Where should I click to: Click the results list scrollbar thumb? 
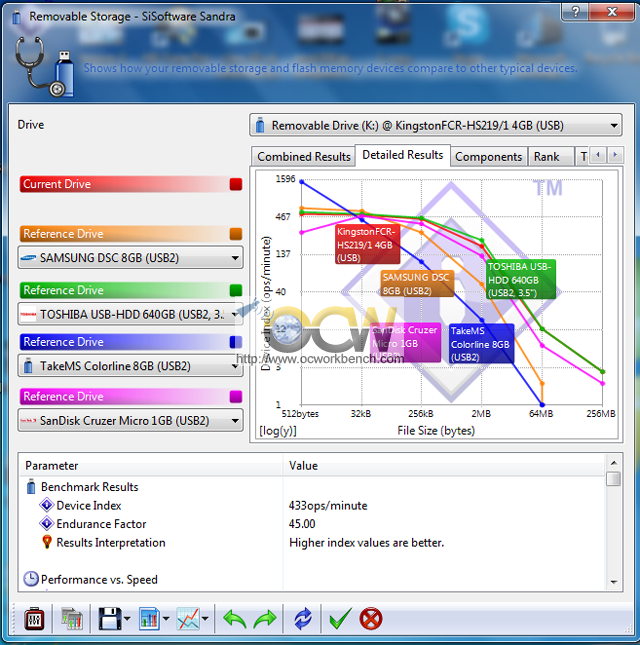click(x=614, y=478)
